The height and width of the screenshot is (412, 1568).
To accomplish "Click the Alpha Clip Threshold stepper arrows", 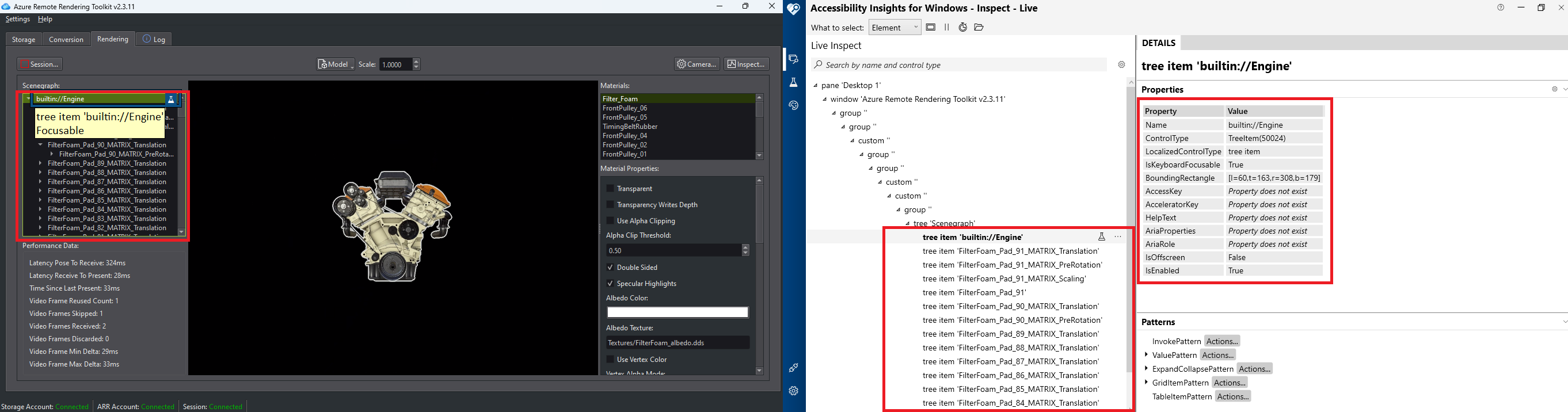I will pyautogui.click(x=745, y=250).
